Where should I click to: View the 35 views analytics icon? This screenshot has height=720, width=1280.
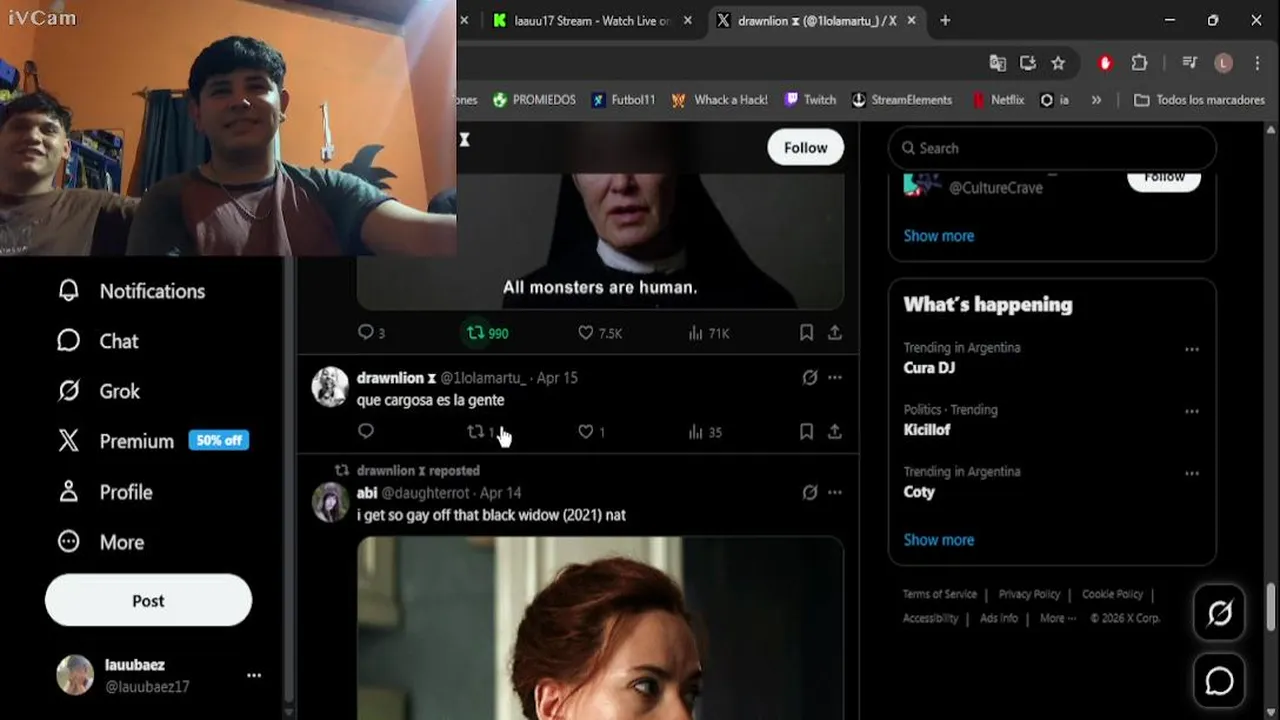click(696, 431)
